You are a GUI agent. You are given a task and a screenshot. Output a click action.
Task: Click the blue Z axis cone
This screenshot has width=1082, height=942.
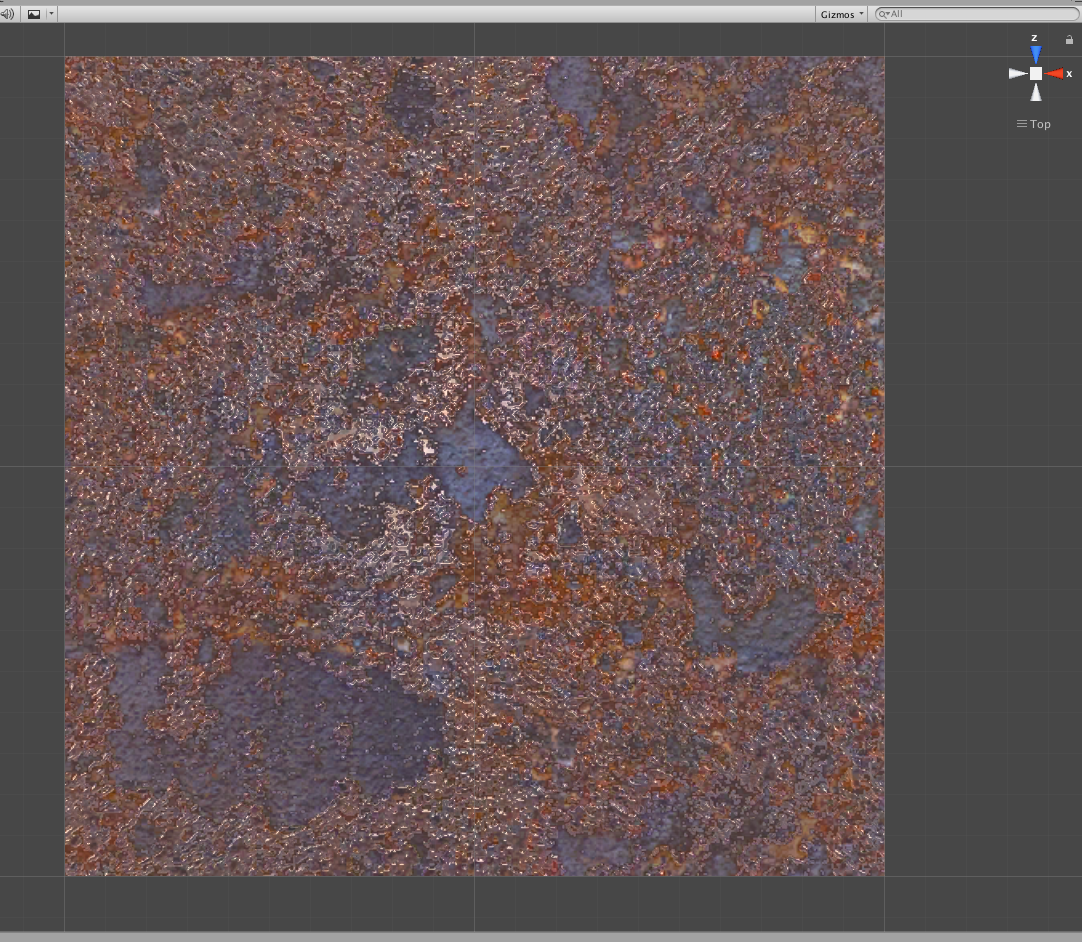(1035, 54)
